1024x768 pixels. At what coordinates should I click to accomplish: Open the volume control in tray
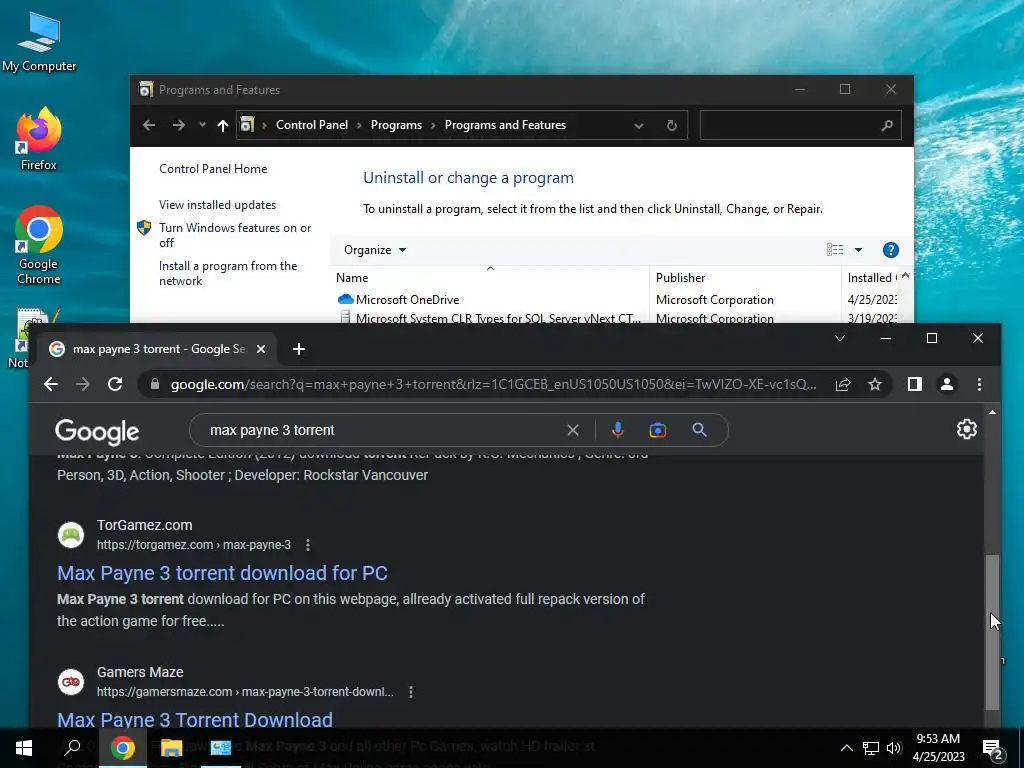coord(894,748)
